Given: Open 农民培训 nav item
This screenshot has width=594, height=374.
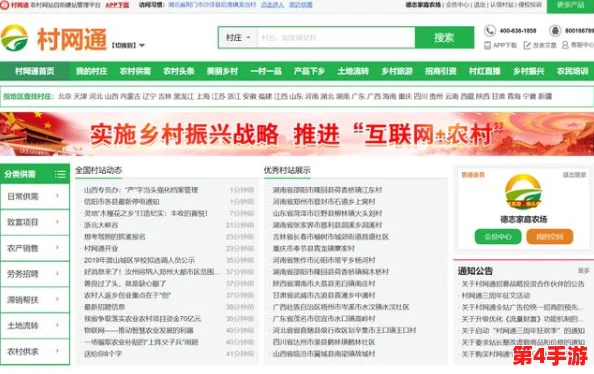Looking at the screenshot, I should pos(572,71).
